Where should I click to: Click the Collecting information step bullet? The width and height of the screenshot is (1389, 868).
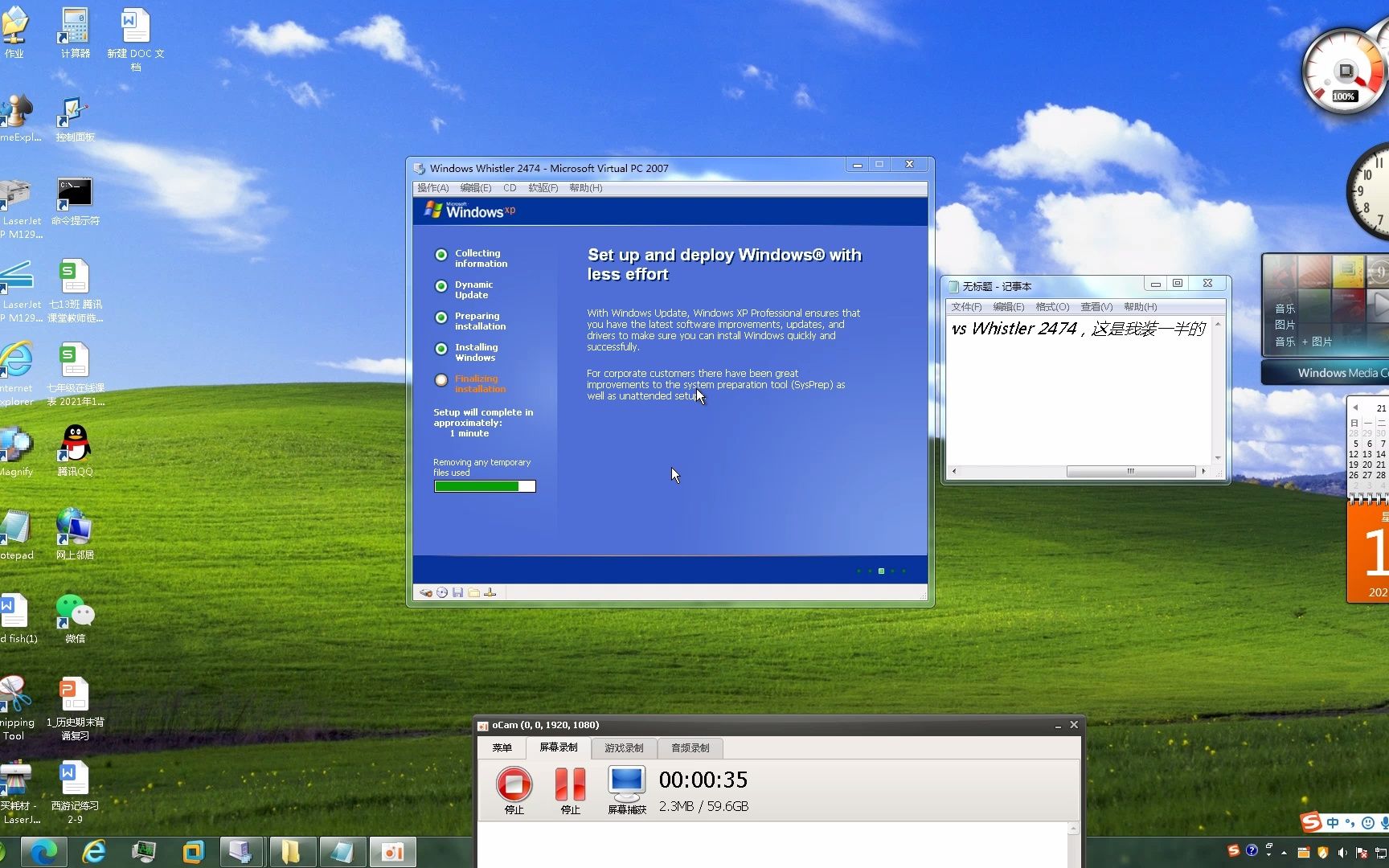(441, 255)
